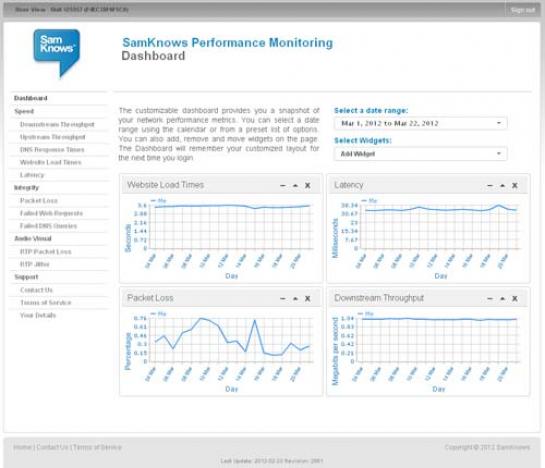Select the Speed sidebar section
The width and height of the screenshot is (545, 468).
point(24,111)
